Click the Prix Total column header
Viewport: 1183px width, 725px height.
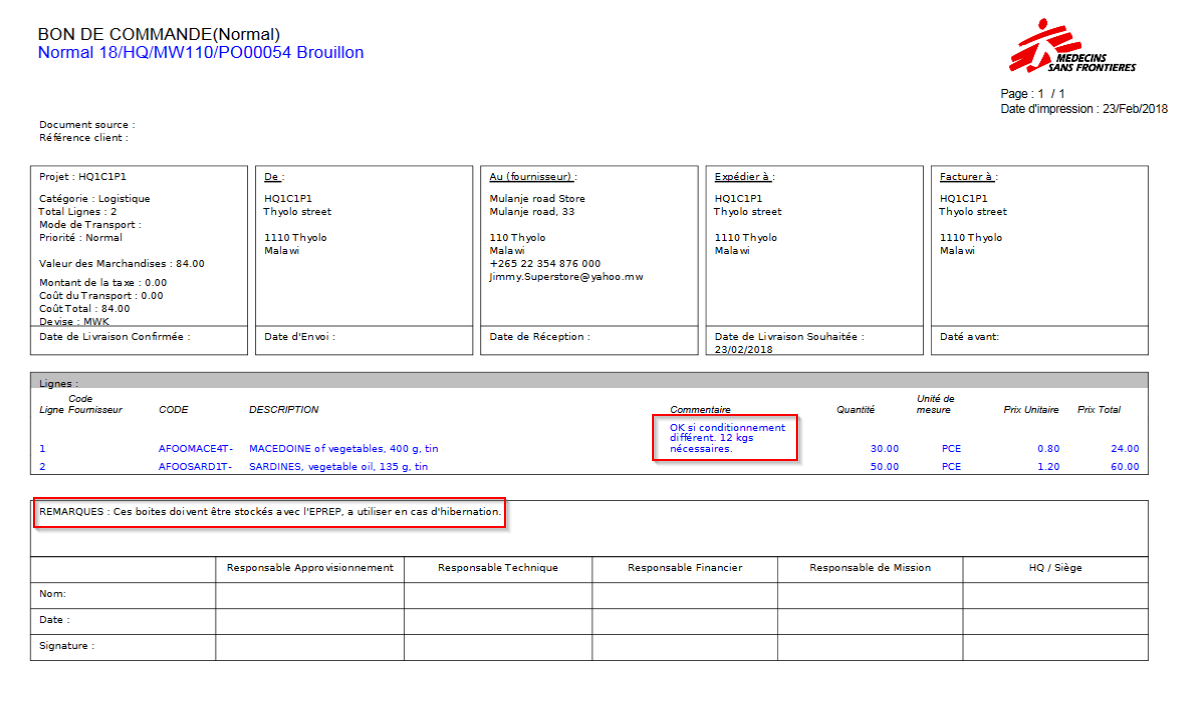click(1098, 410)
